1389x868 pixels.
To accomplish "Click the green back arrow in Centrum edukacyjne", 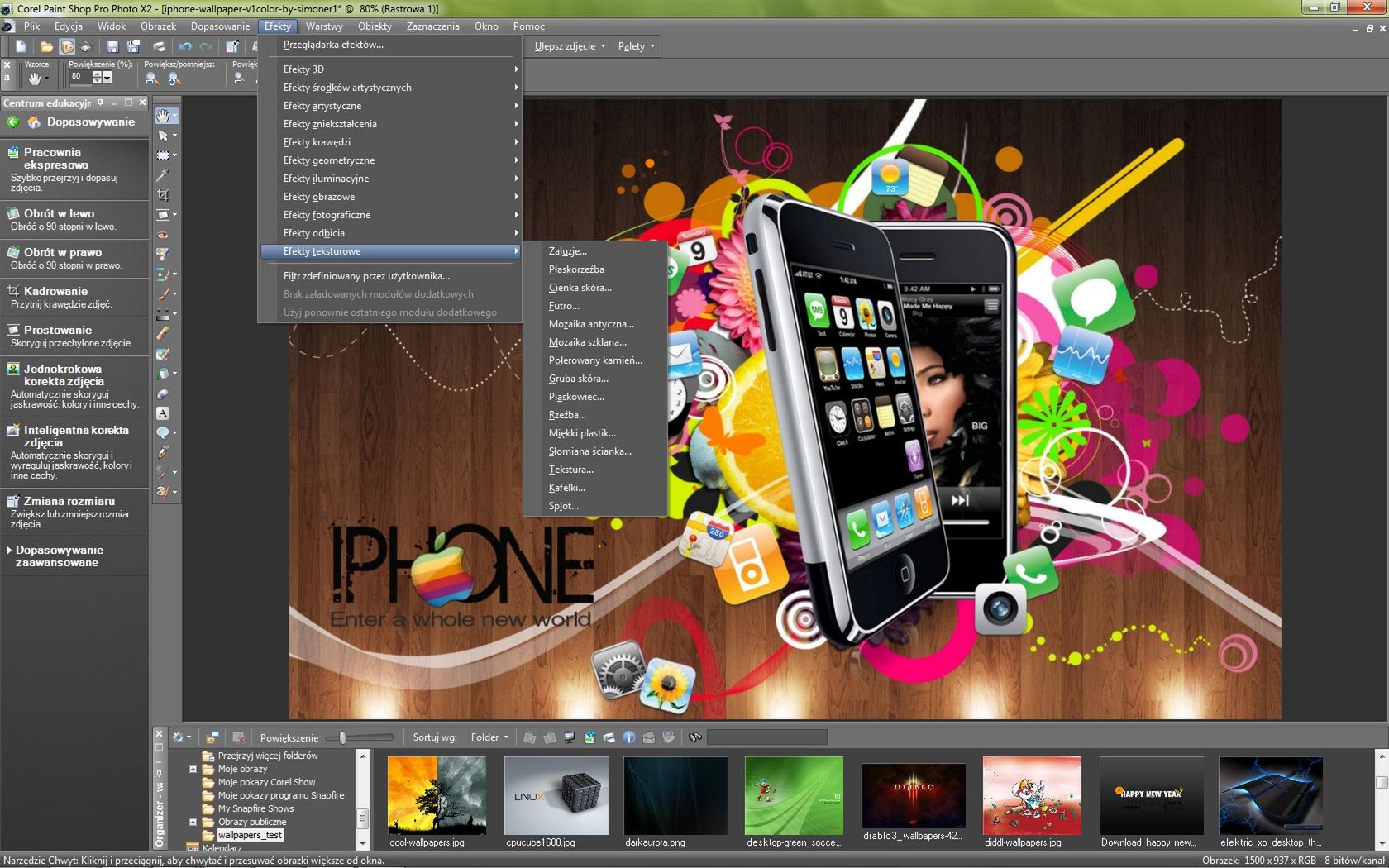I will [x=12, y=122].
